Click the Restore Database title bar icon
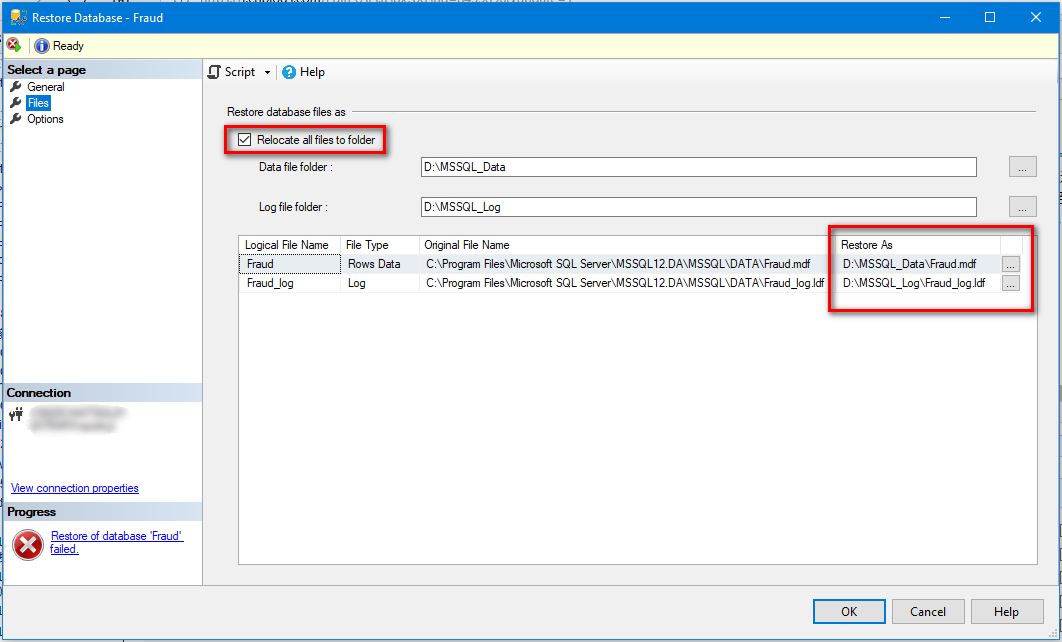1062x642 pixels. click(x=17, y=17)
